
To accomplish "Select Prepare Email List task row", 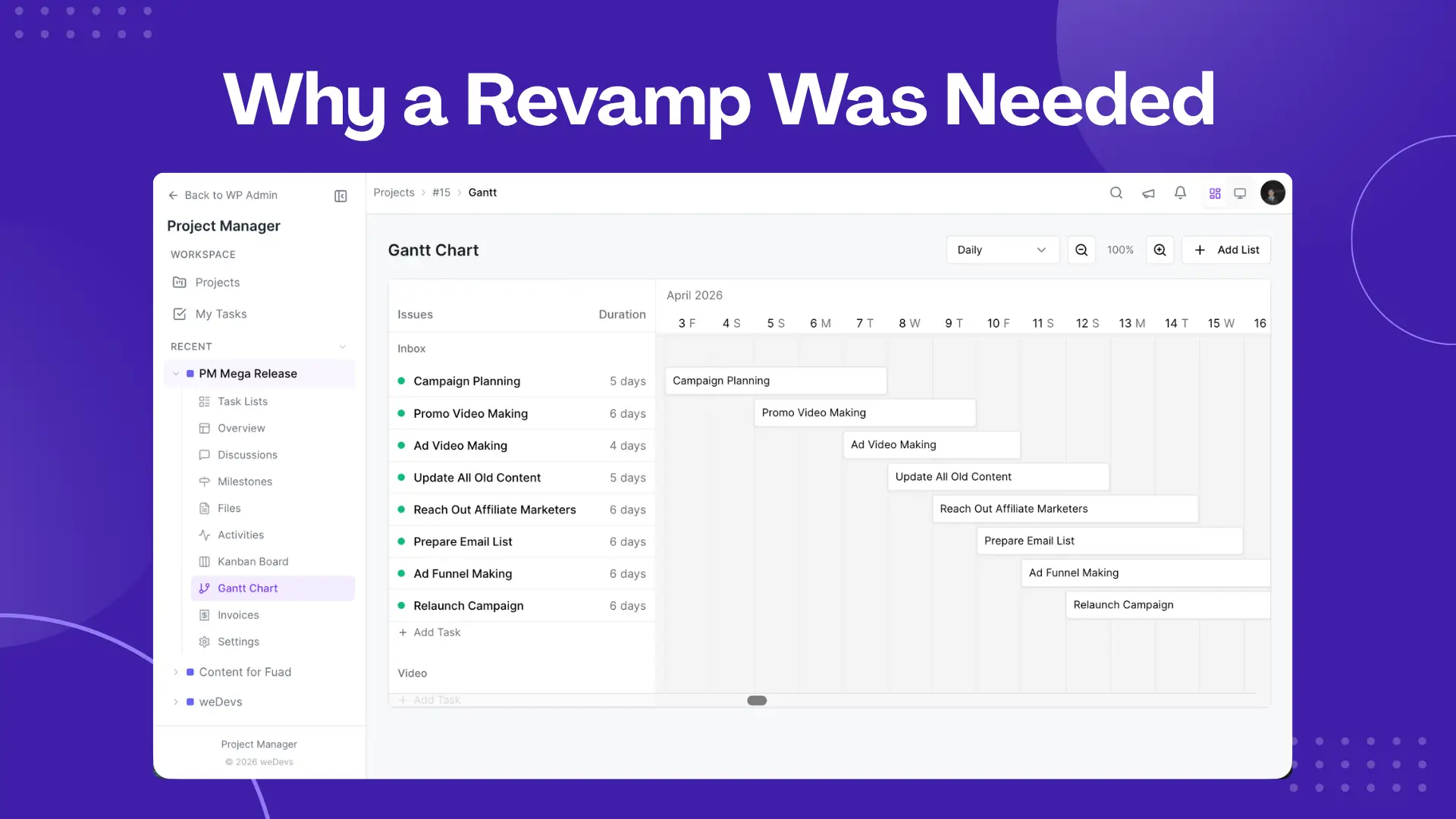I will pyautogui.click(x=522, y=541).
